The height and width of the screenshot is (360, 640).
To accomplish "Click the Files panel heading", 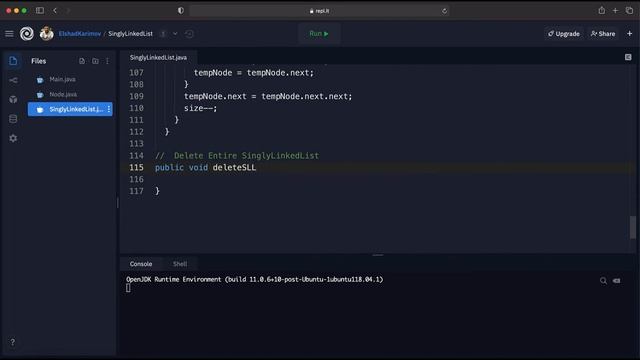I will (39, 61).
